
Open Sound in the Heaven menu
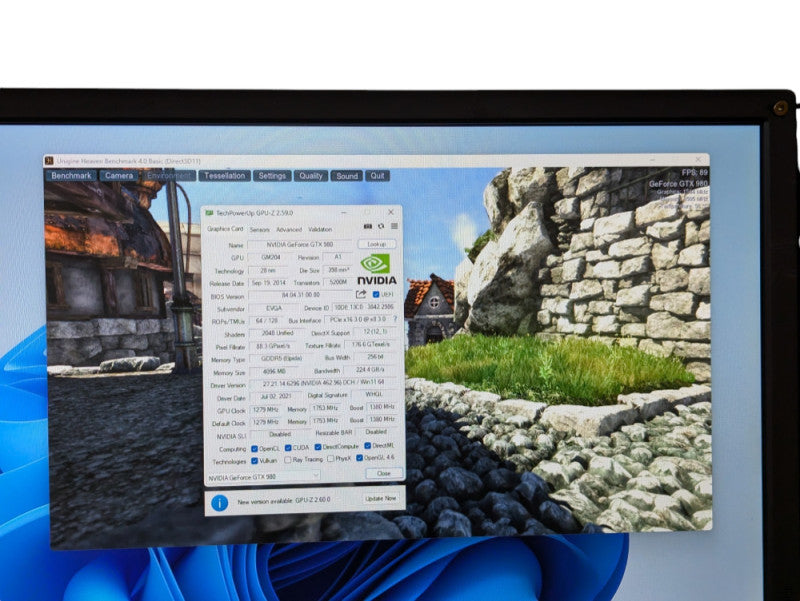(347, 176)
